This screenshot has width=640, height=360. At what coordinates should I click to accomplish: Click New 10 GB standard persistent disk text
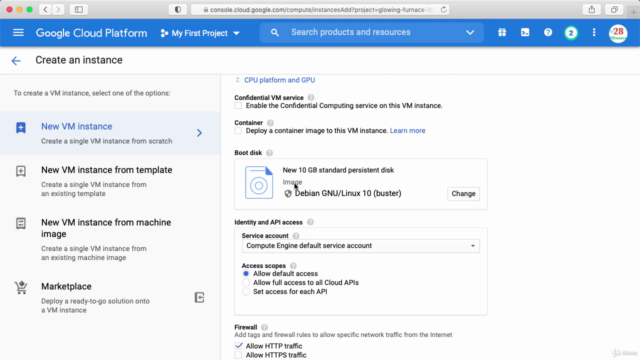click(338, 170)
